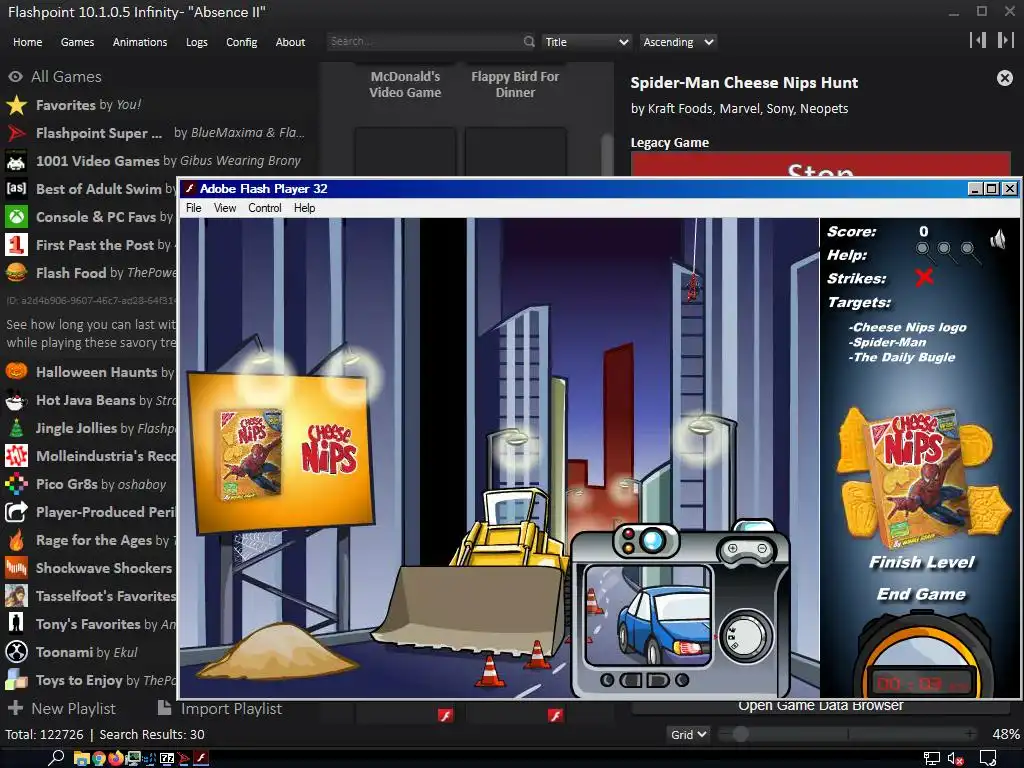
Task: Select the Toonami playlist icon
Action: point(16,652)
